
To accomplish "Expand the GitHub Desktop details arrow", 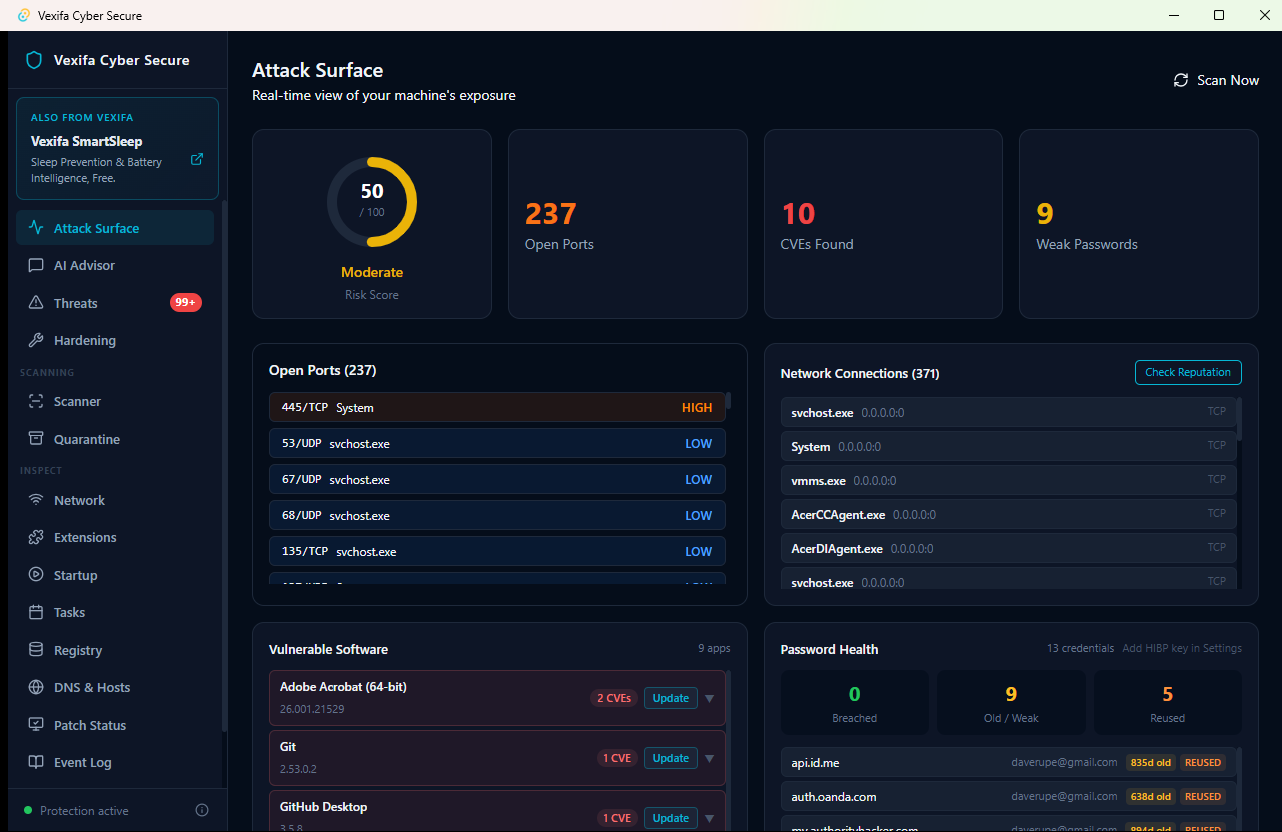I will click(x=710, y=818).
